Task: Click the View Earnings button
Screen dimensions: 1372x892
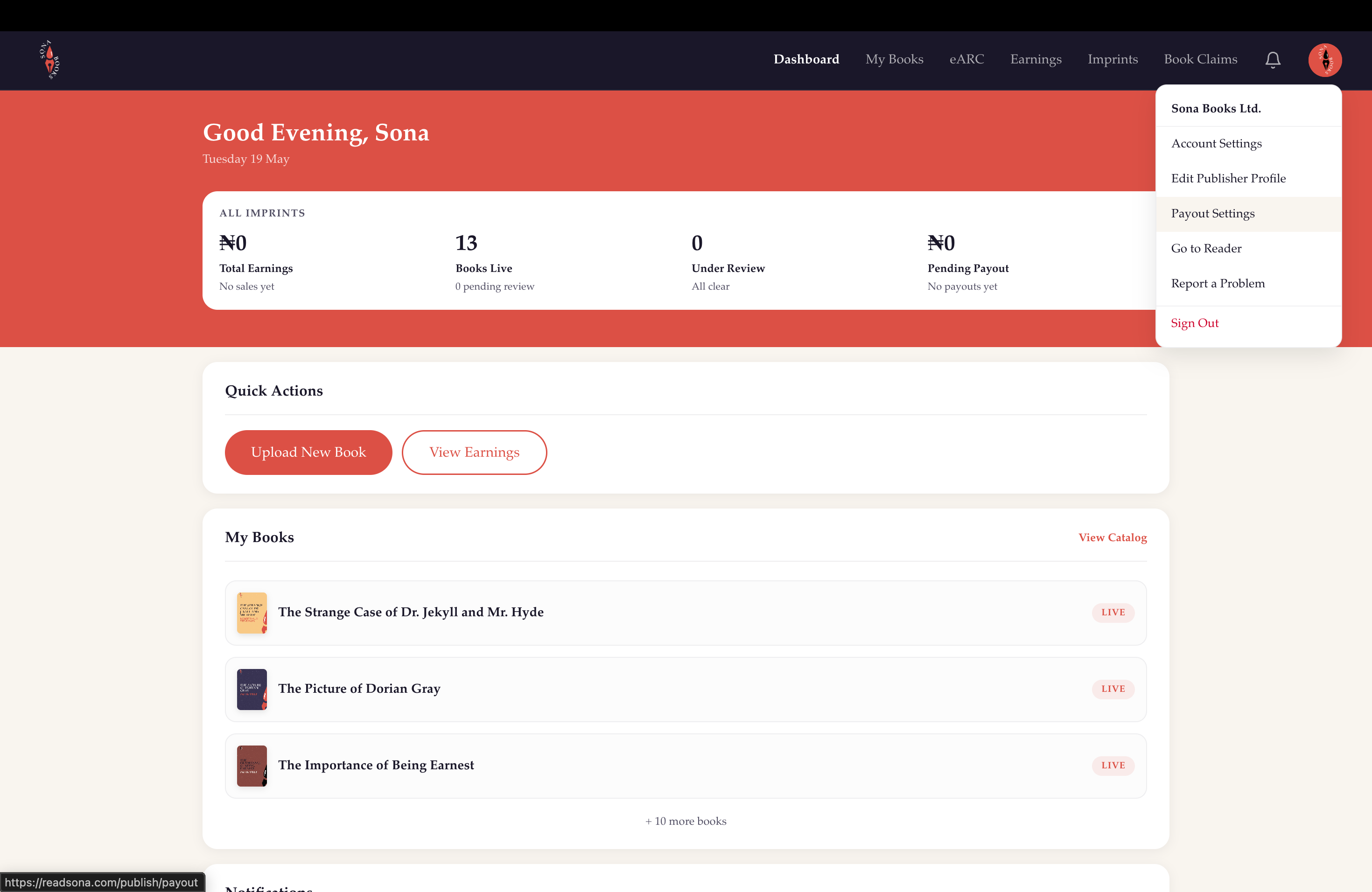Action: tap(474, 453)
